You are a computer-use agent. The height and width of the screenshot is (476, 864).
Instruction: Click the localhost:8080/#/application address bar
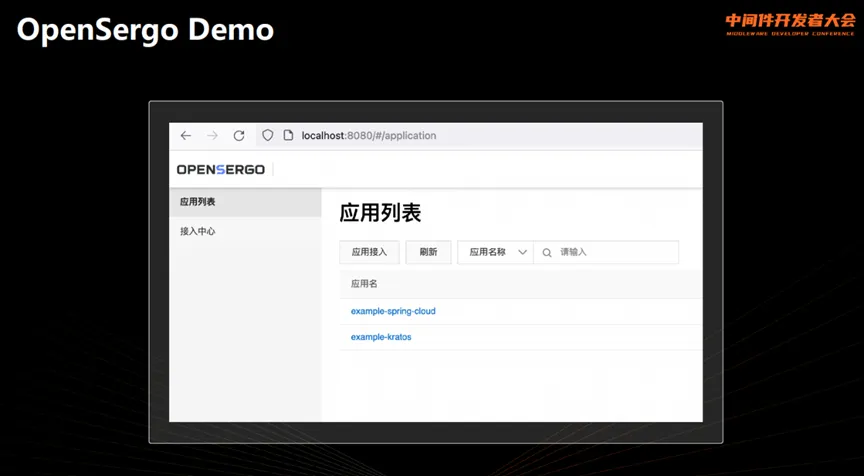click(479, 136)
